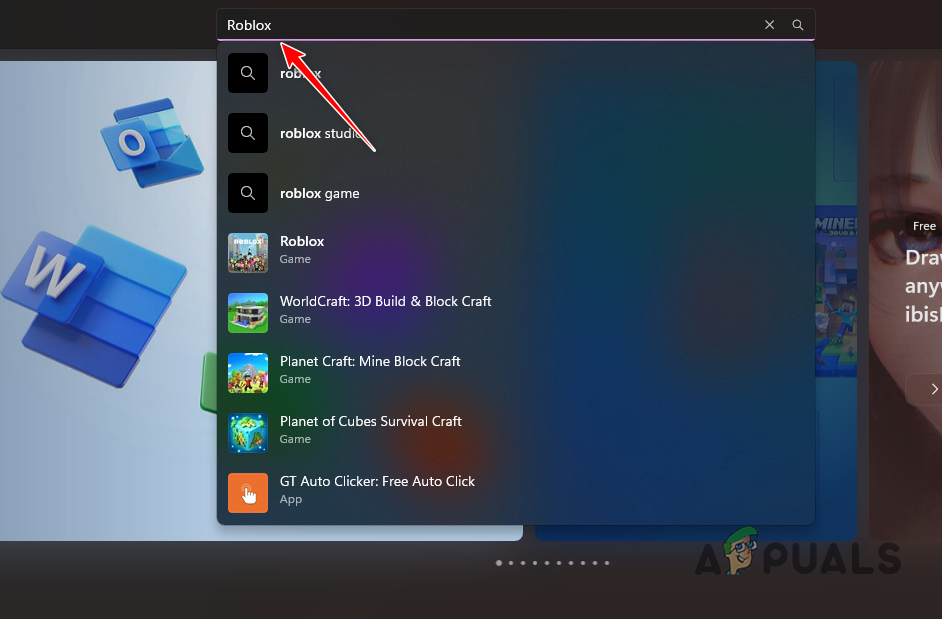The image size is (942, 619).
Task: Click the Planet of Cubes cube icon
Action: 248,433
